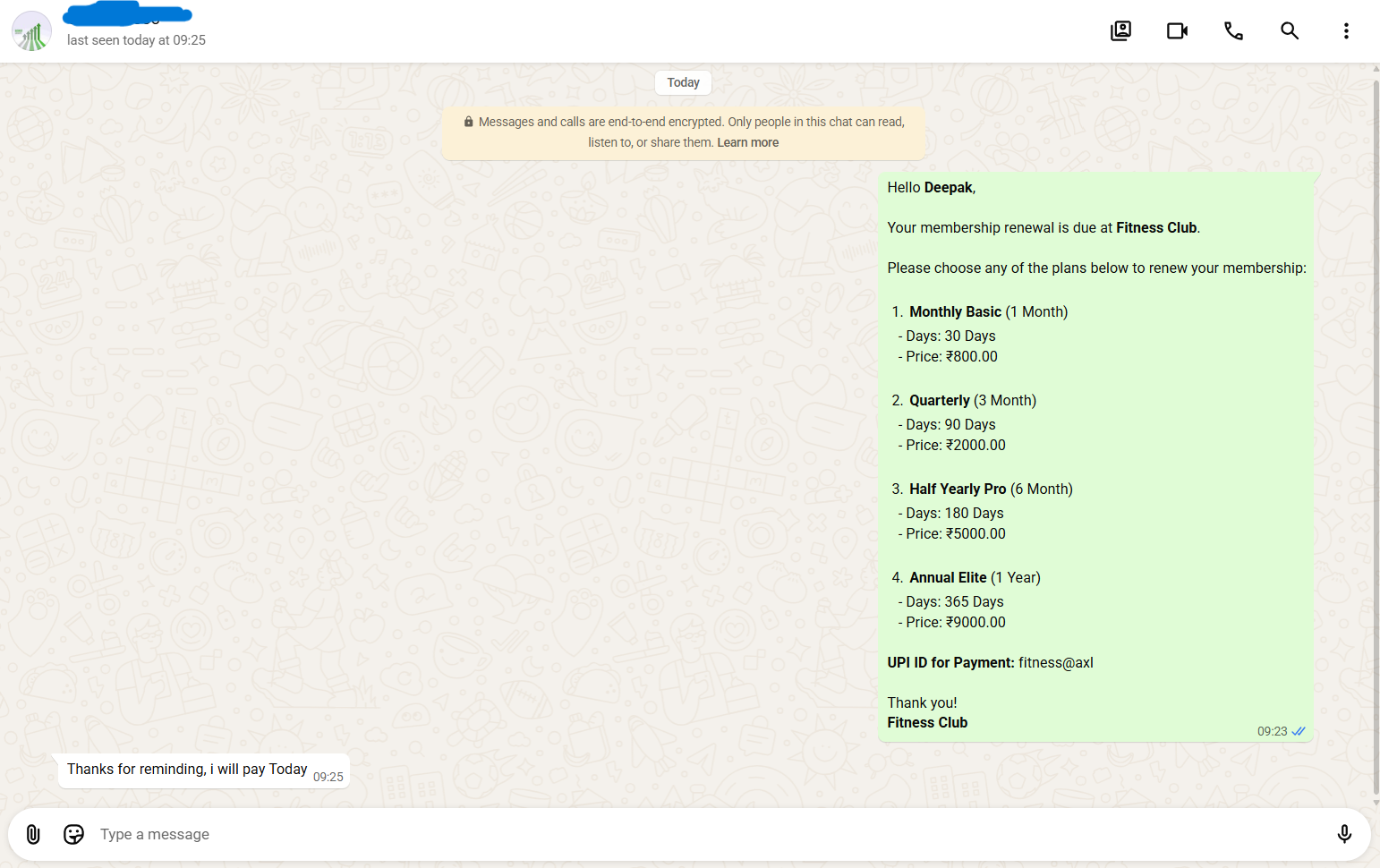Click the Days: 180 Days line
1380x868 pixels.
(950, 513)
